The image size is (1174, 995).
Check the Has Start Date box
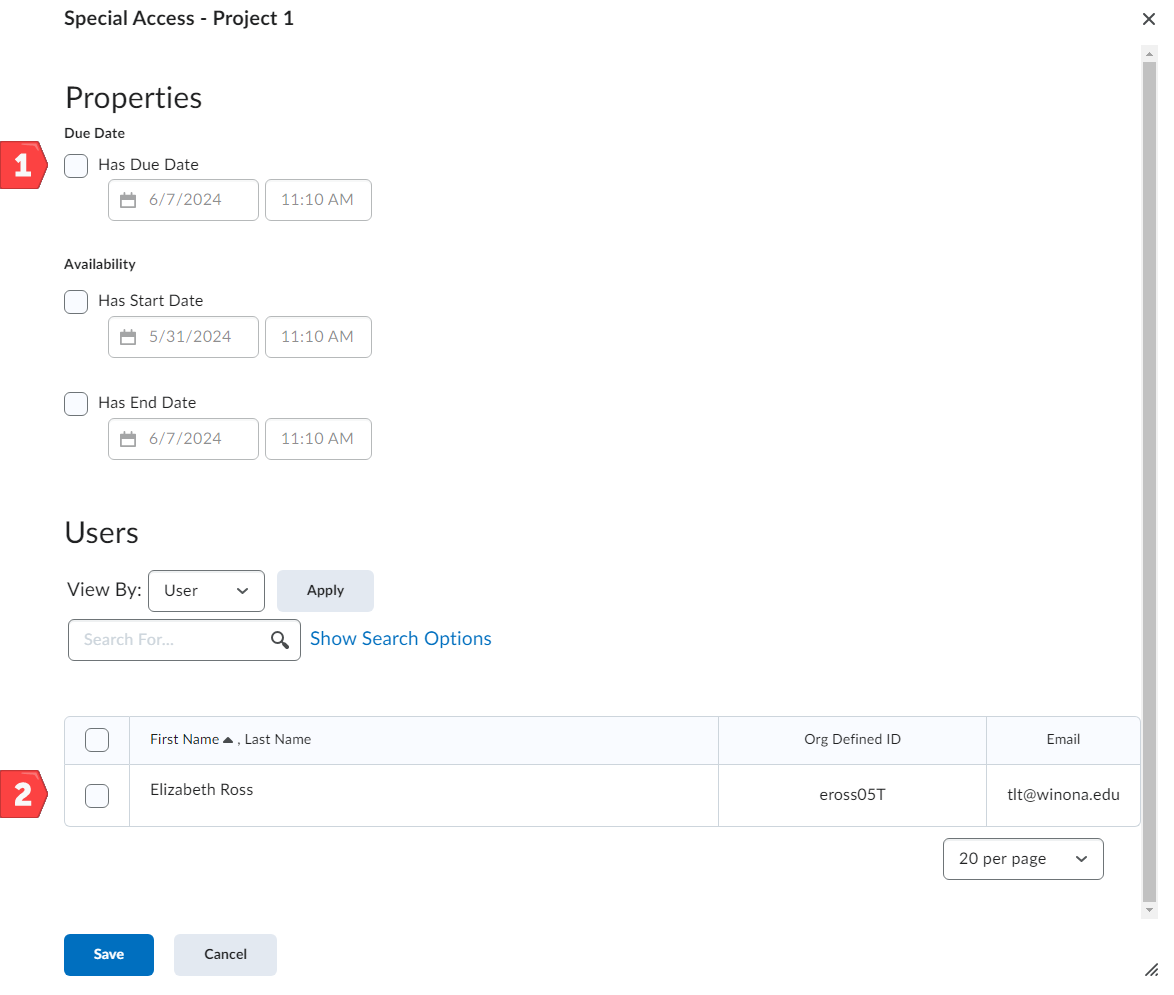click(76, 301)
